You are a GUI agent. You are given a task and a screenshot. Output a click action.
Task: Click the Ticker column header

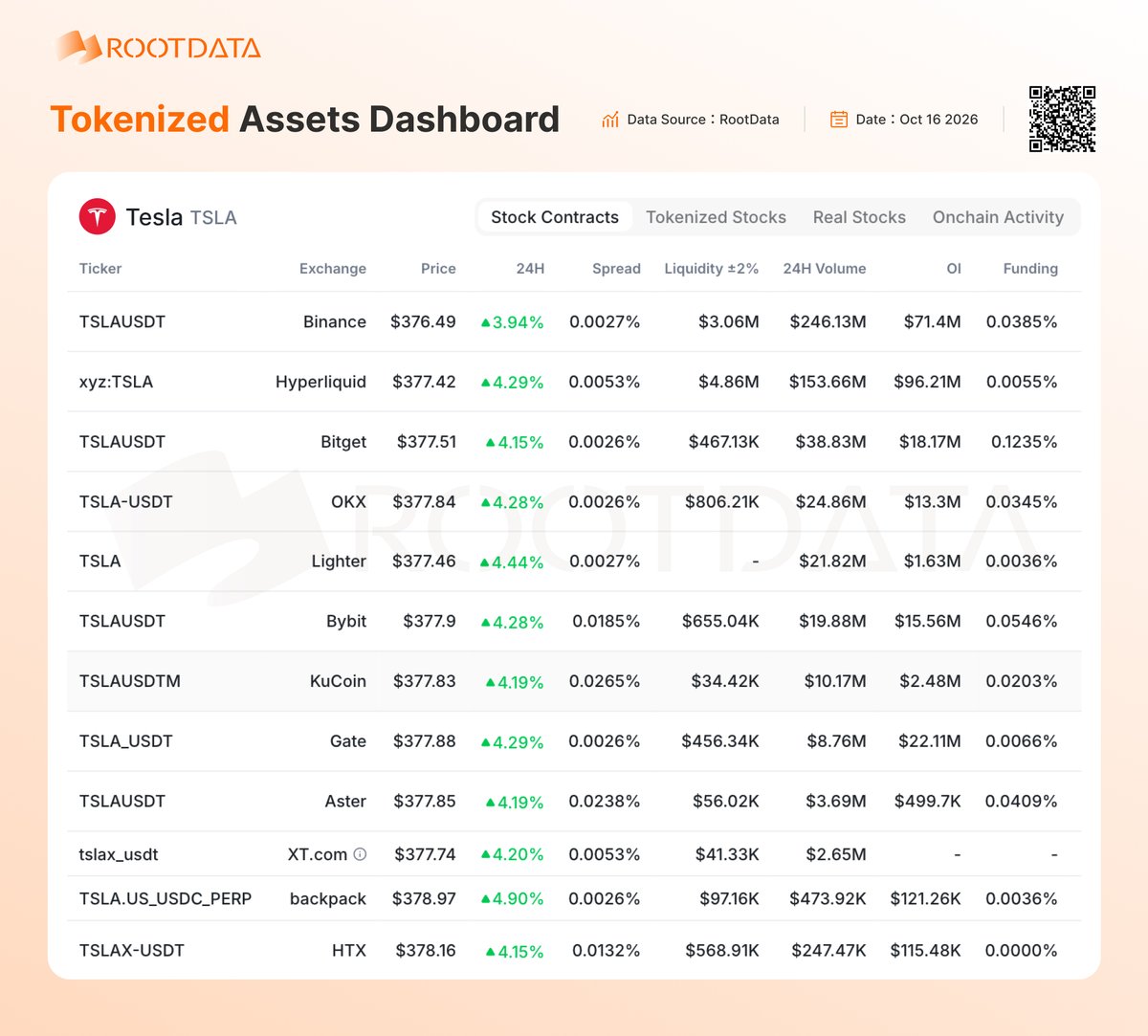click(x=100, y=269)
